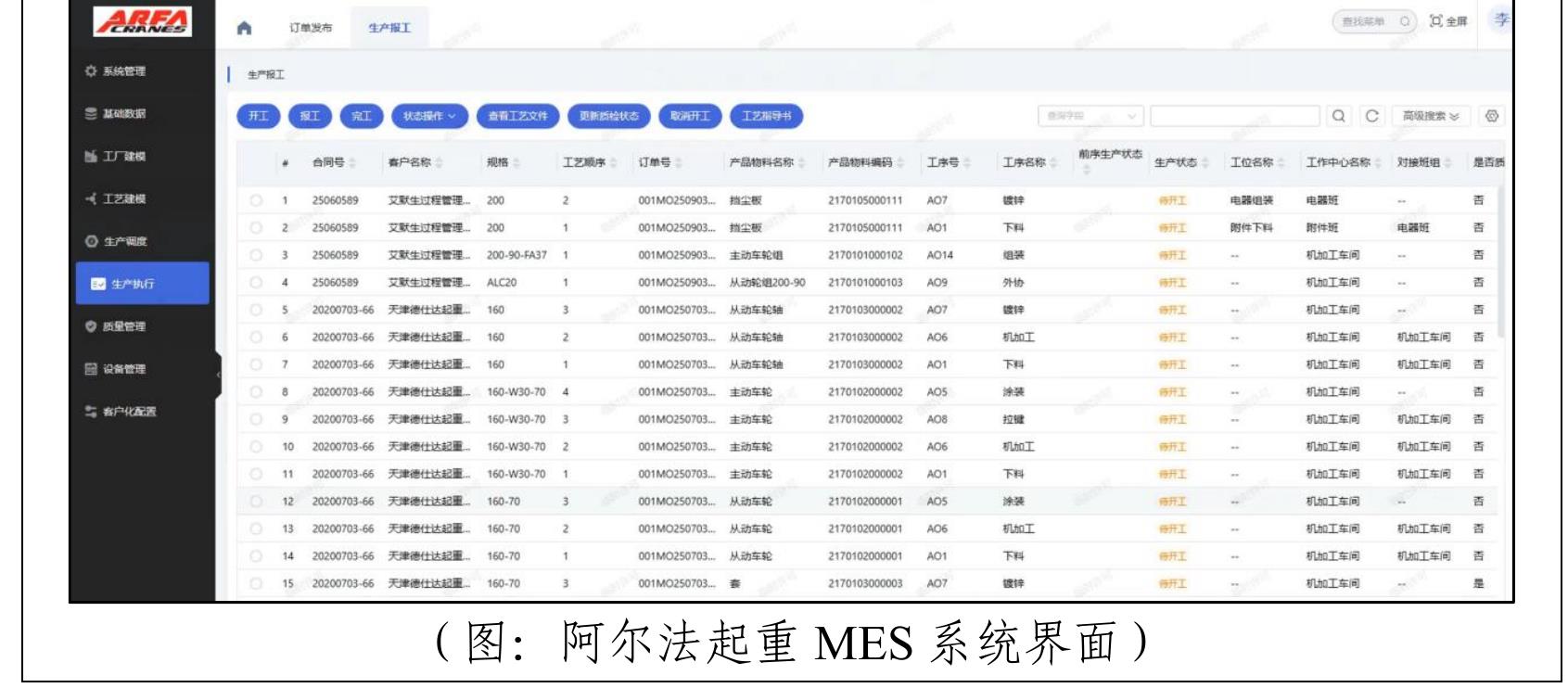
Task: Collapse the sidebar with its edge handle
Action: pyautogui.click(x=219, y=376)
